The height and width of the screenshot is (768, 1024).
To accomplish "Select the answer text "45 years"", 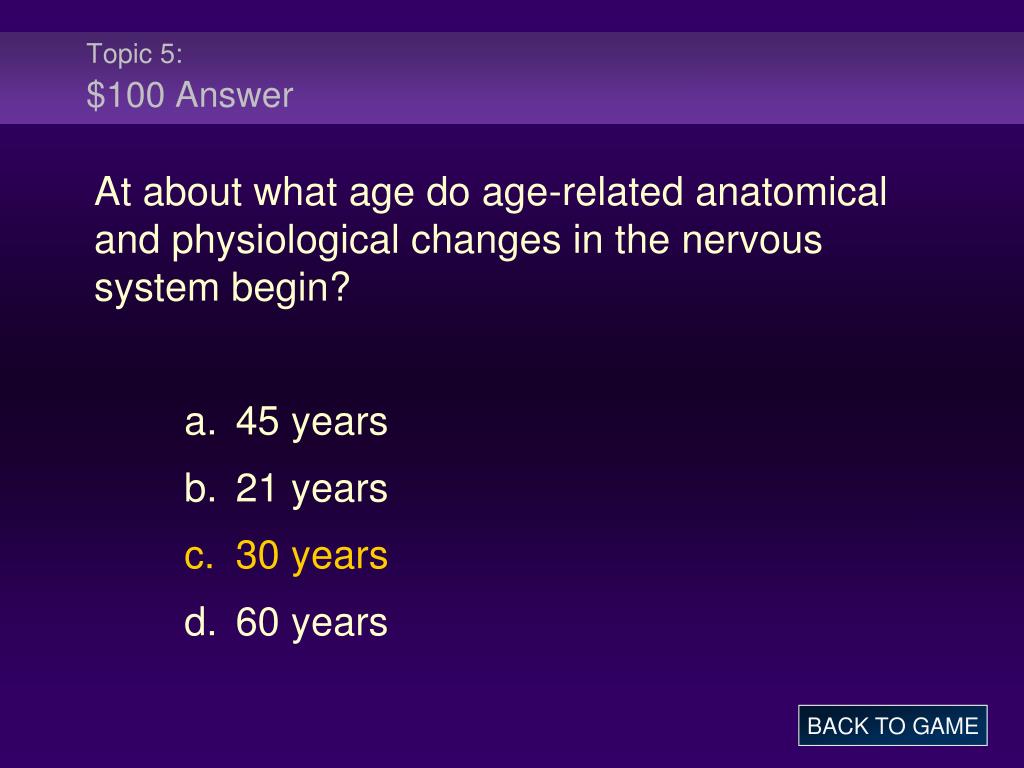I will tap(312, 422).
